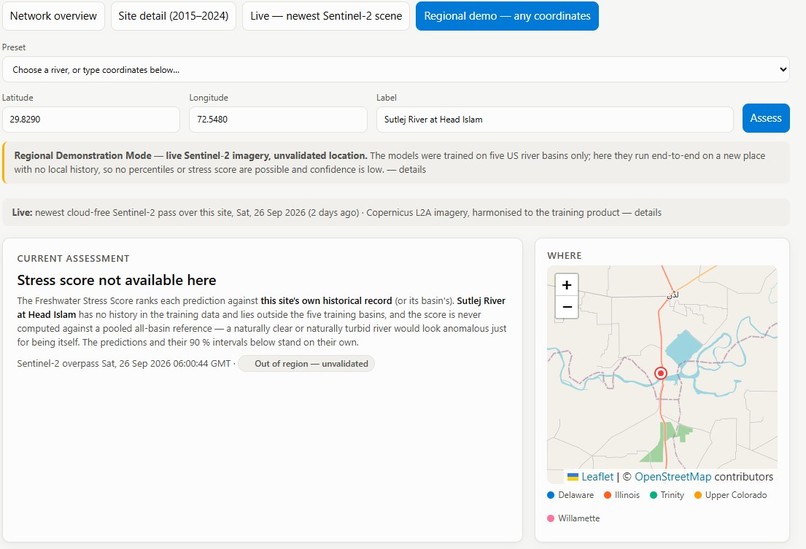Click the Longitude input field
Image resolution: width=806 pixels, height=549 pixels.
coord(278,119)
